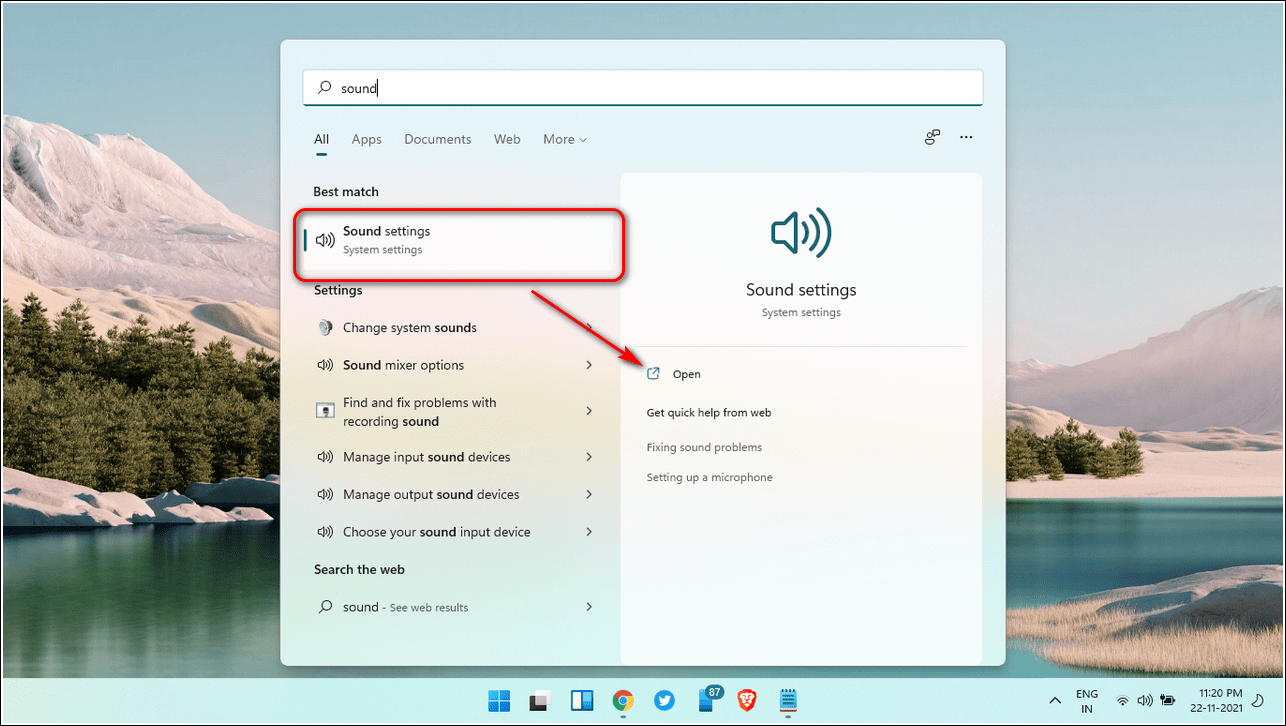Expand the Sound mixer options arrow
Image resolution: width=1286 pixels, height=726 pixels.
tap(589, 365)
